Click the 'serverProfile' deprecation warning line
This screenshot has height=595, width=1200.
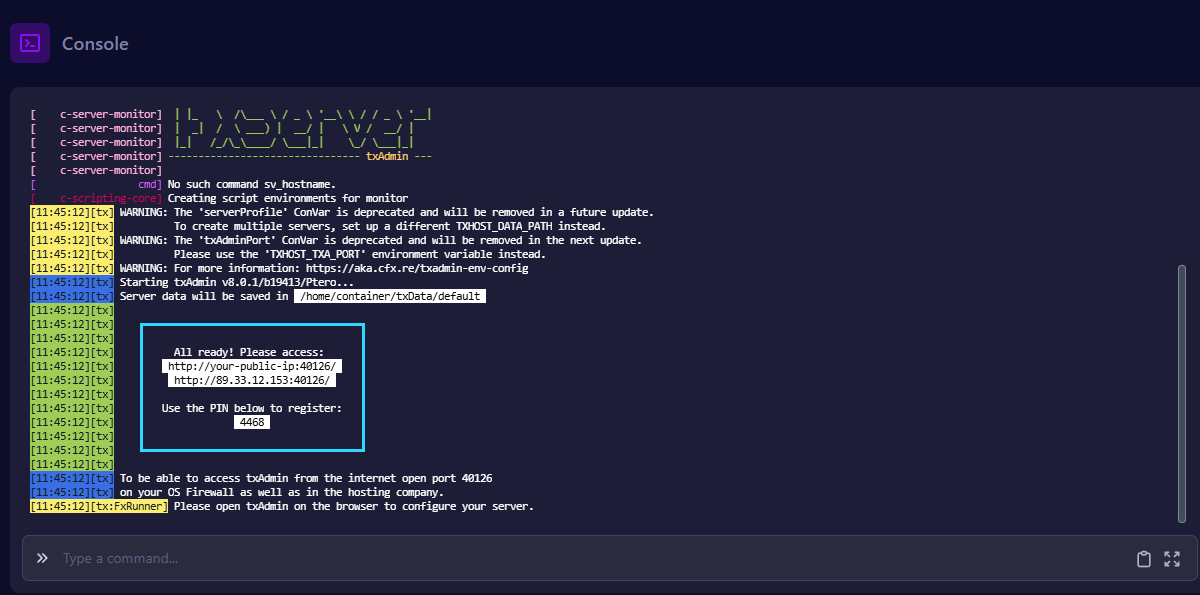[386, 213]
